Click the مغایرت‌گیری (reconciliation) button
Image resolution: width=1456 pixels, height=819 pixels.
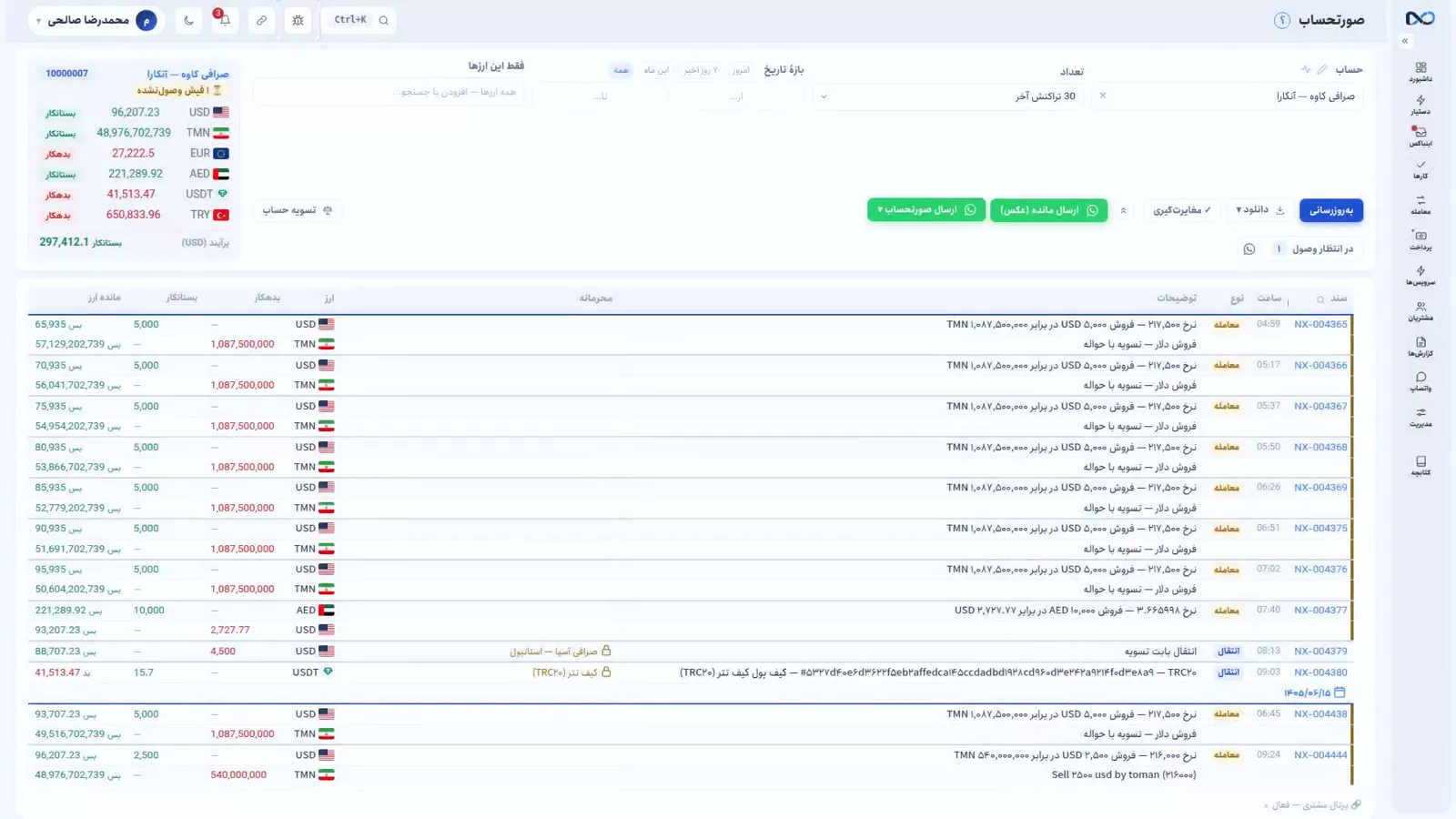tap(1182, 210)
